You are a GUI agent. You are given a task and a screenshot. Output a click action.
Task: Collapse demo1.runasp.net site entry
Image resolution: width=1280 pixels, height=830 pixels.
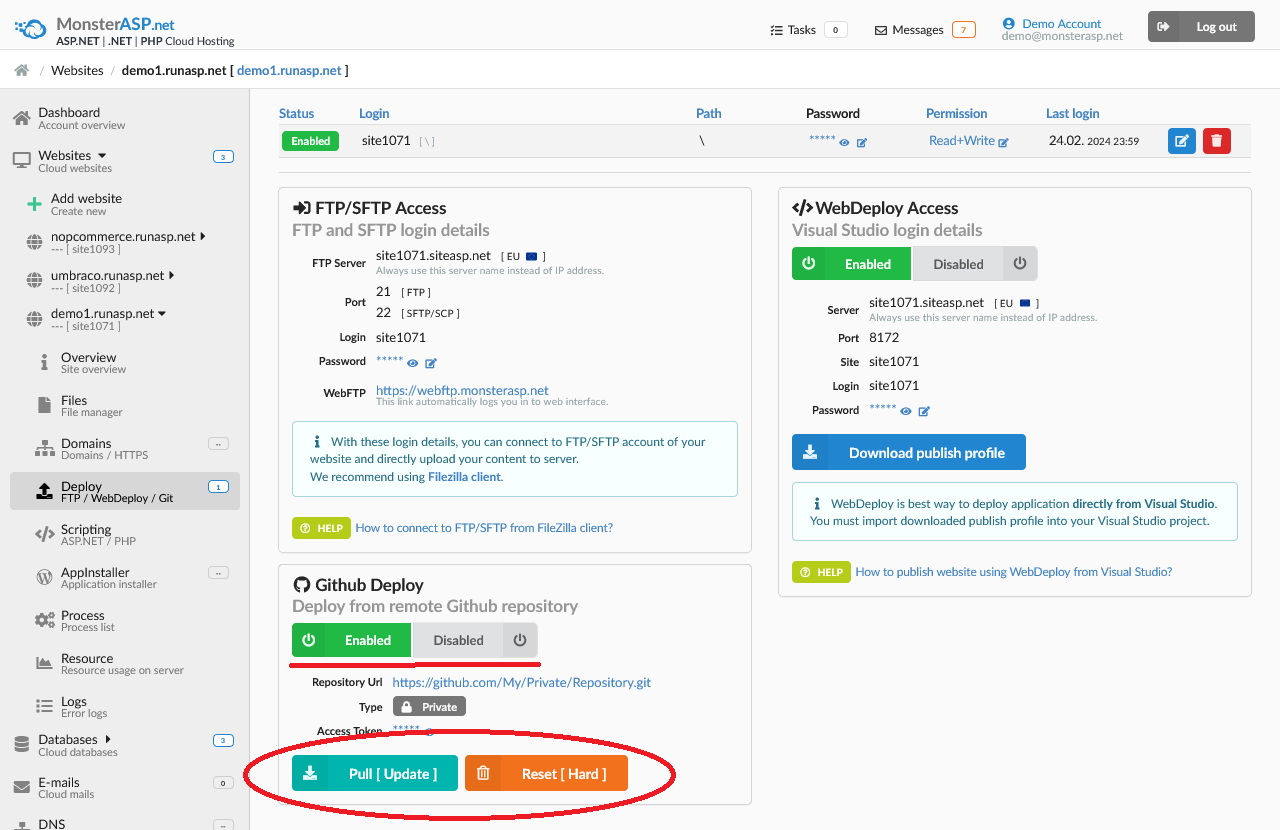pyautogui.click(x=162, y=314)
